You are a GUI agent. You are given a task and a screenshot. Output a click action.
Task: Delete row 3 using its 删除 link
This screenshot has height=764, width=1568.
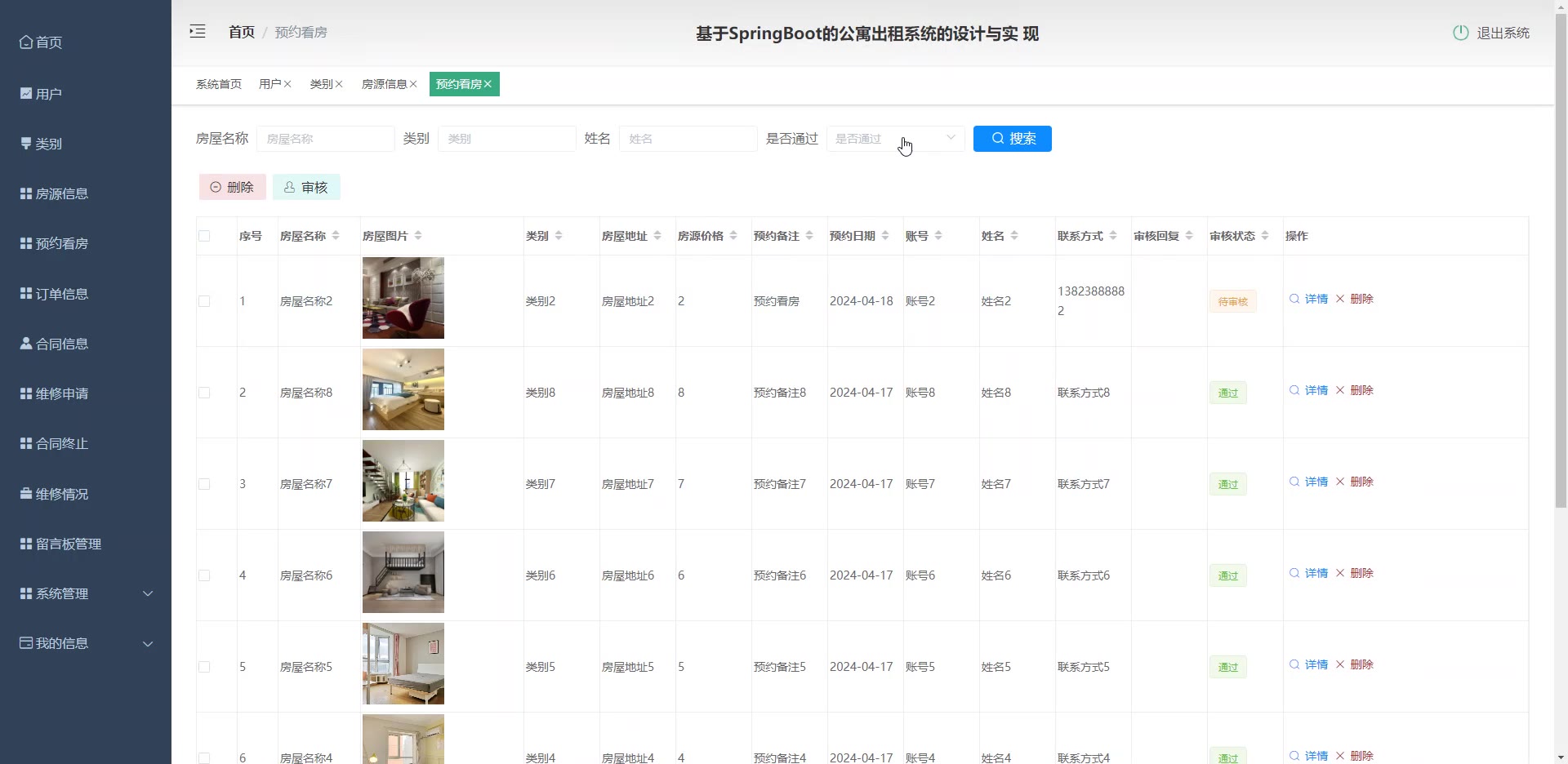1355,482
